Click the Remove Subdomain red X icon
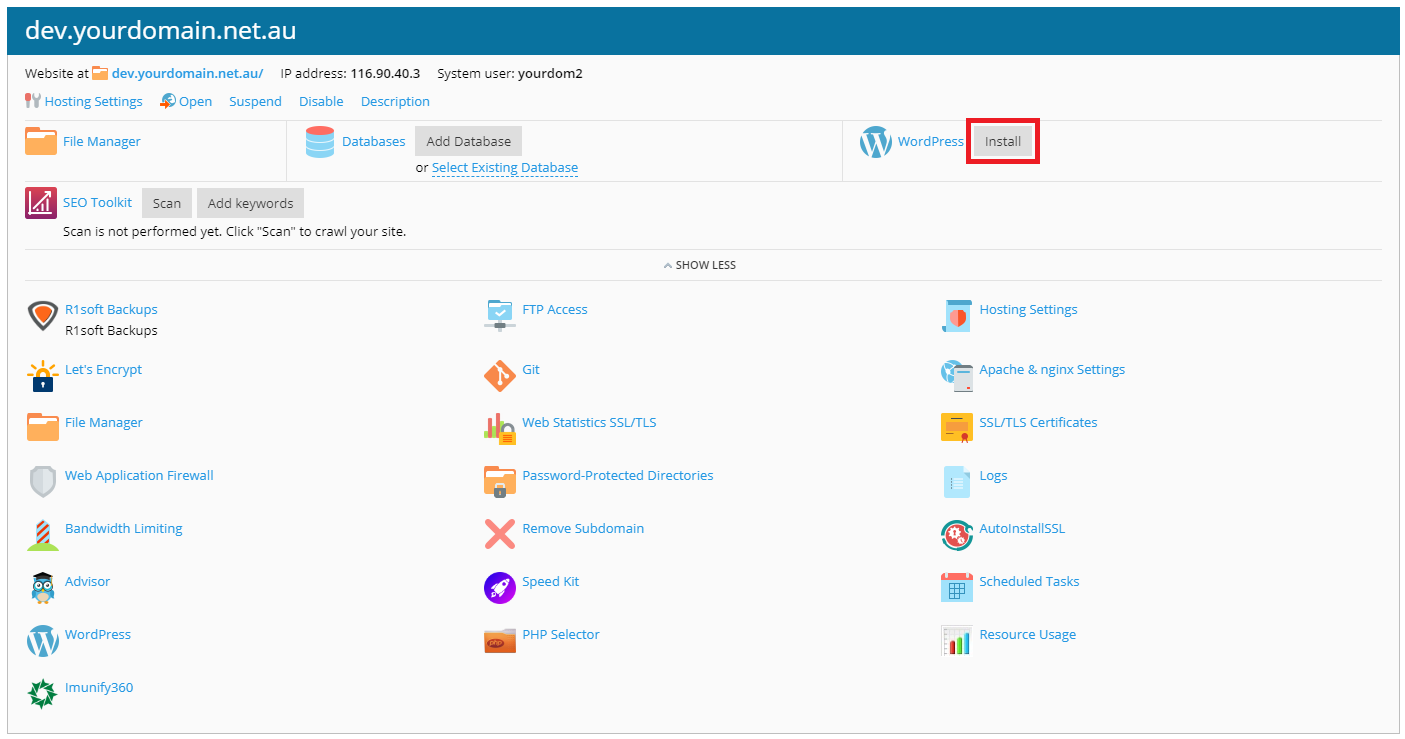The width and height of the screenshot is (1405, 739). tap(499, 535)
